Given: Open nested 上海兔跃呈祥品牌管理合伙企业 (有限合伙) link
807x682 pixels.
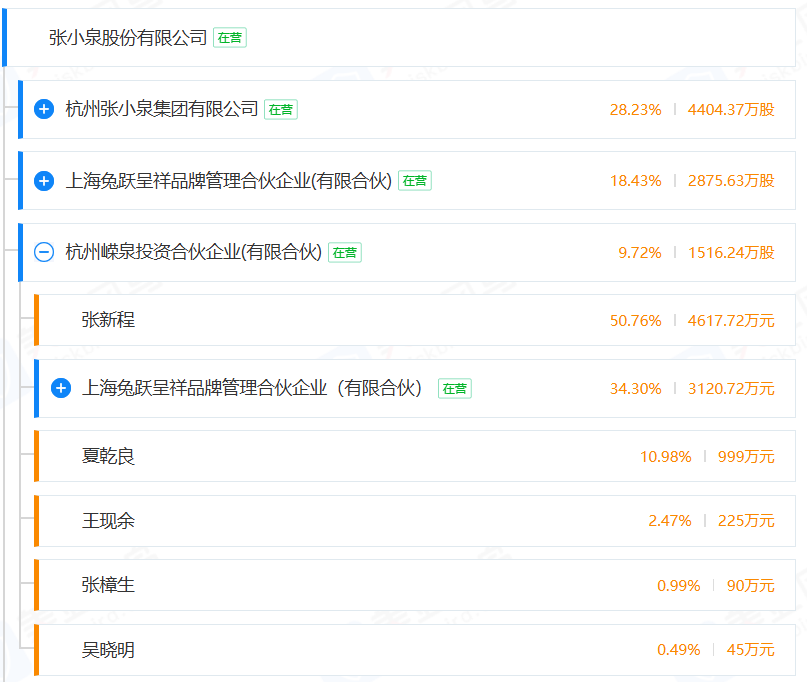Looking at the screenshot, I should click(252, 388).
